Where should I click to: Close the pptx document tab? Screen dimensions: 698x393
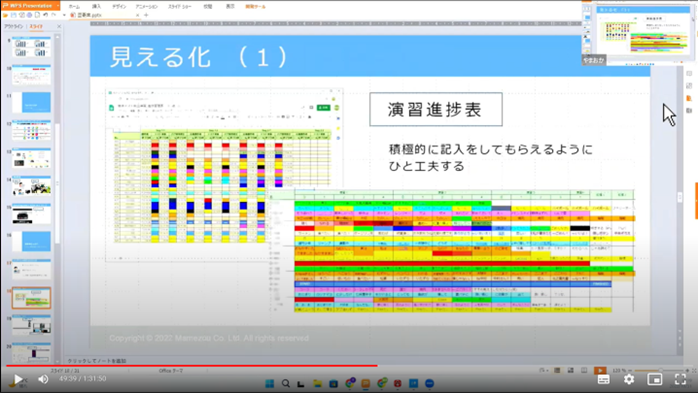(138, 15)
